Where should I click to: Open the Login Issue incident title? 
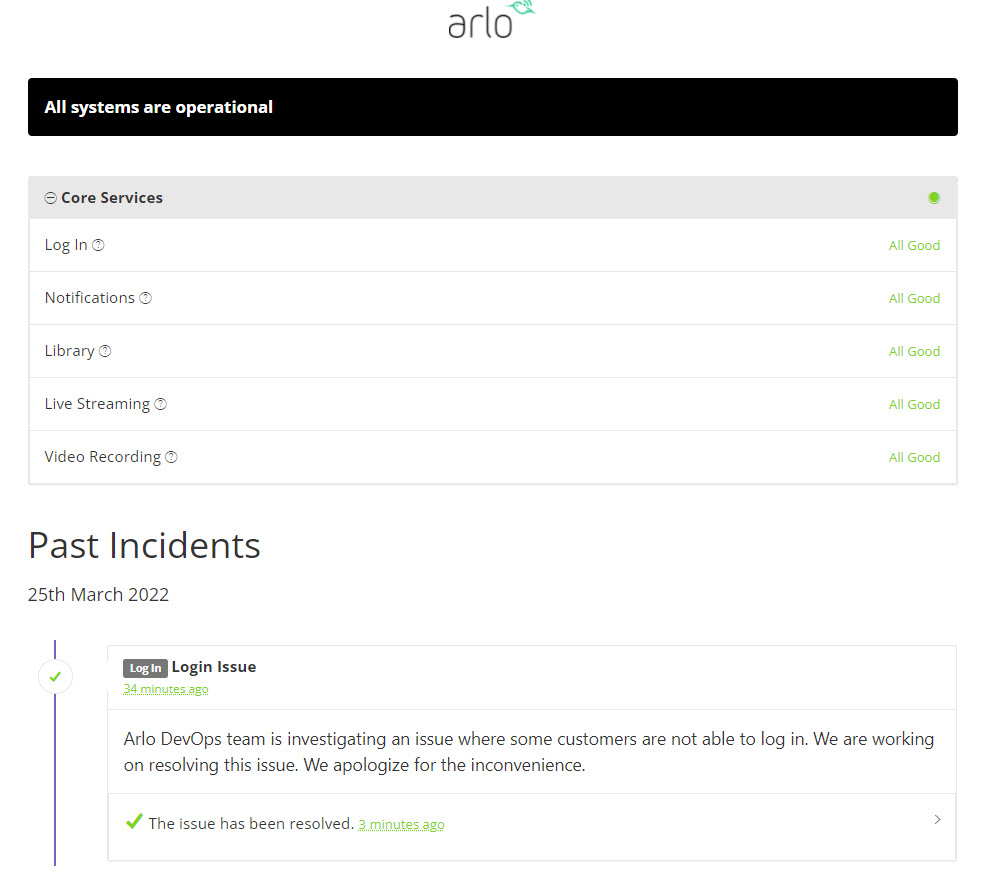point(213,667)
